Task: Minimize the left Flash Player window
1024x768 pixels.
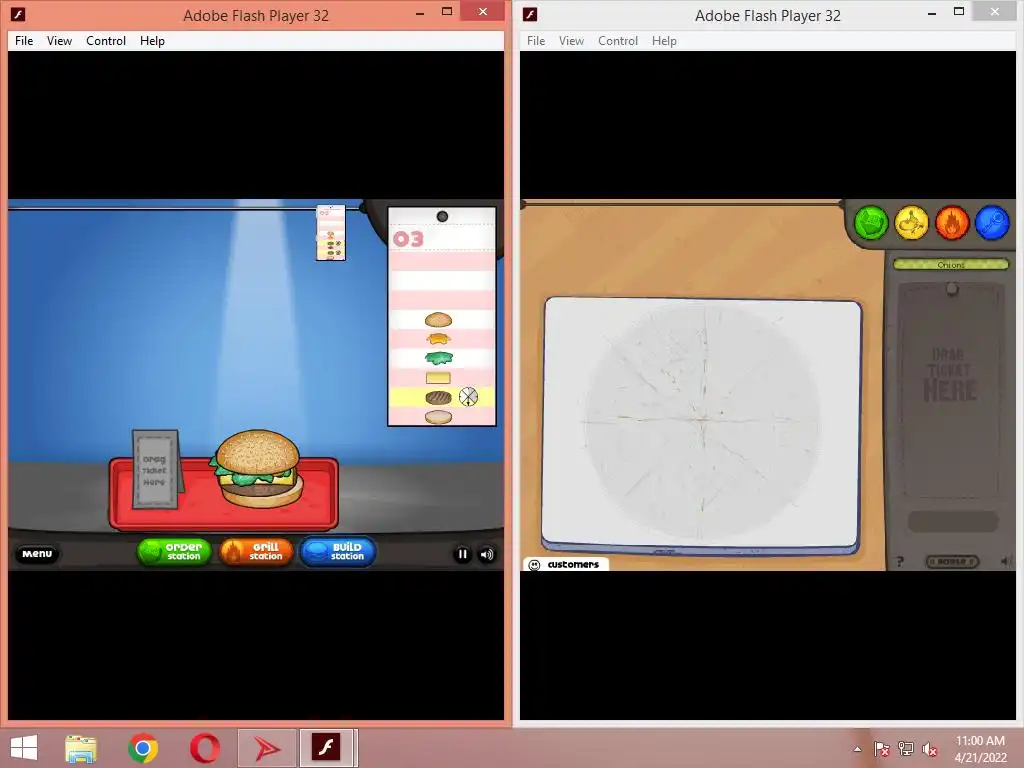Action: click(x=420, y=12)
